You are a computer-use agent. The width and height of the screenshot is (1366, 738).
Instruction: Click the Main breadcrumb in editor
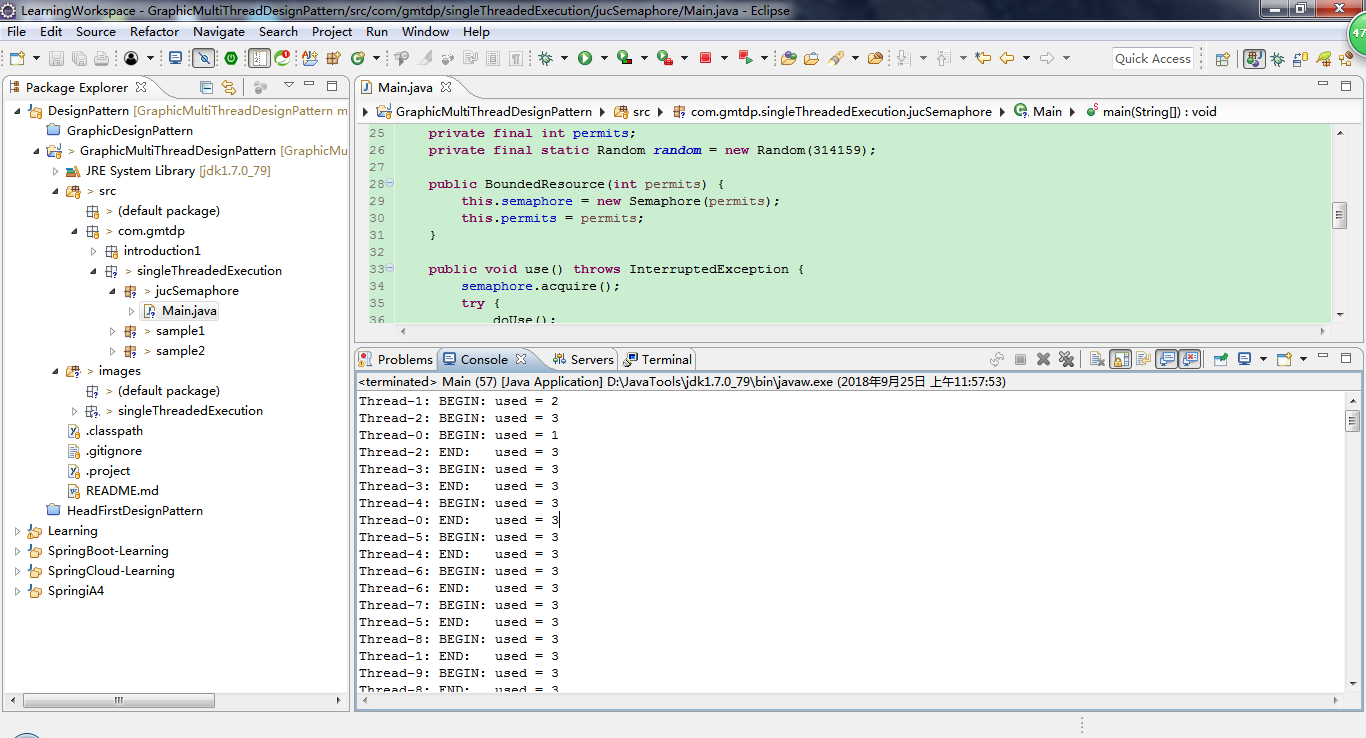pos(1047,111)
